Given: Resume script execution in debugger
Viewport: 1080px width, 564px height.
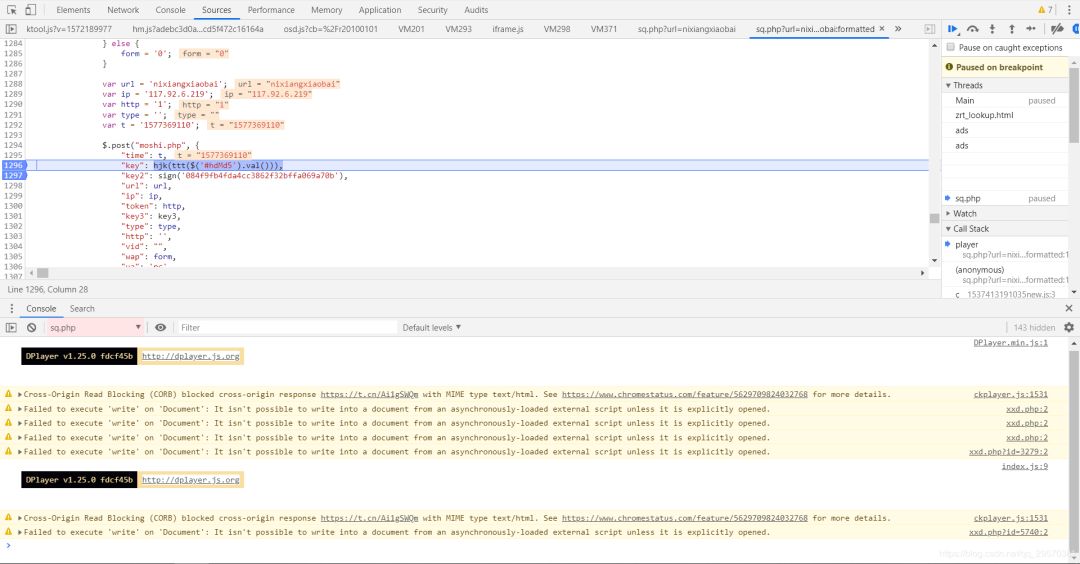Looking at the screenshot, I should [x=953, y=30].
